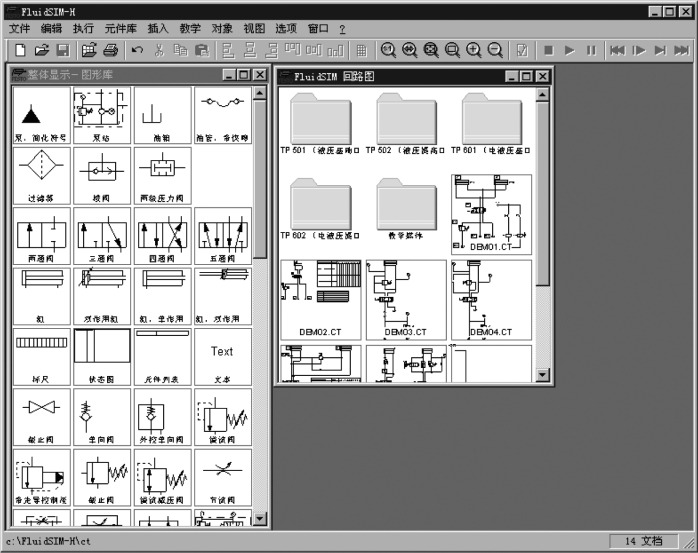Open the 编辑 menu
This screenshot has width=698, height=553.
point(52,29)
